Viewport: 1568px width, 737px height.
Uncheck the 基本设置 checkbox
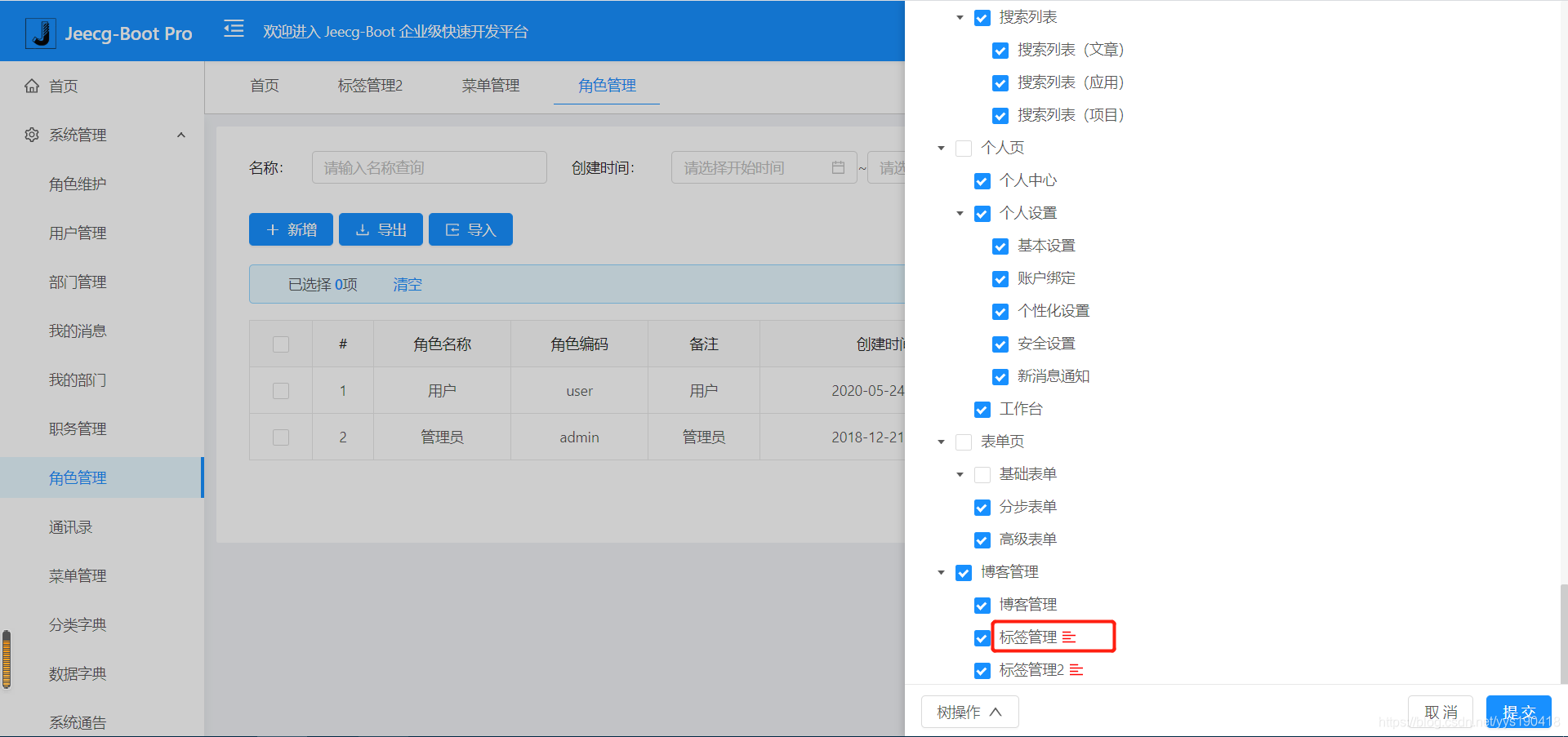1000,246
